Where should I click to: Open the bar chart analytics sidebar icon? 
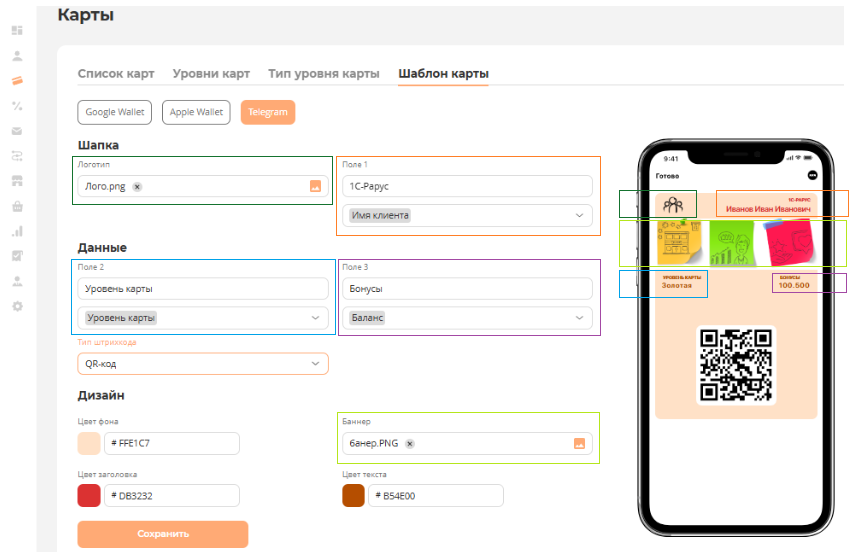[17, 231]
